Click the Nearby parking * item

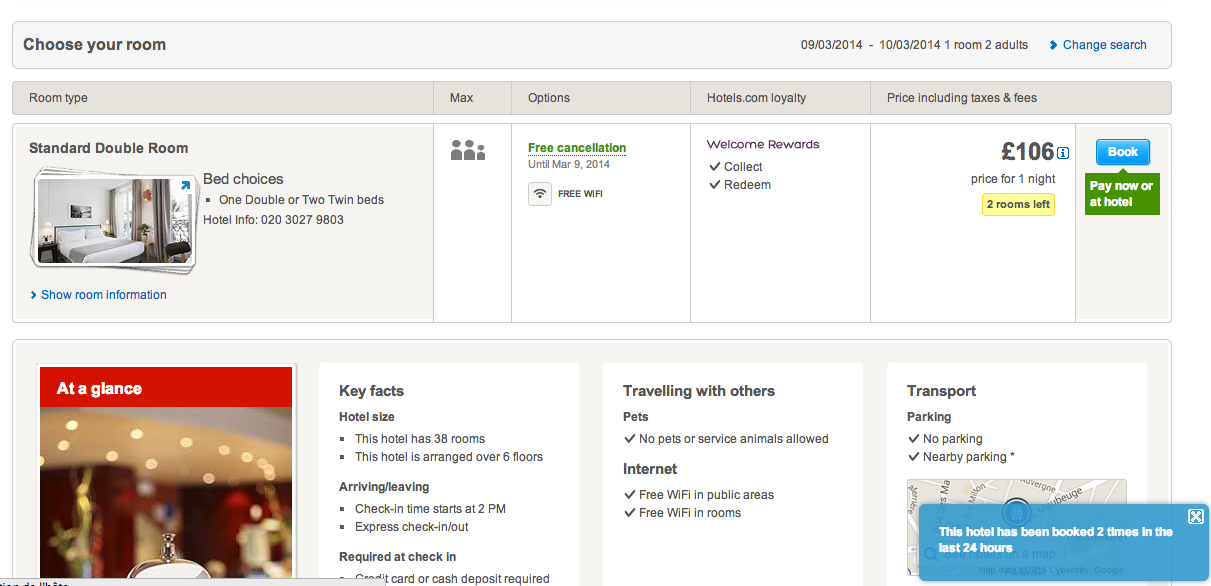[x=969, y=457]
